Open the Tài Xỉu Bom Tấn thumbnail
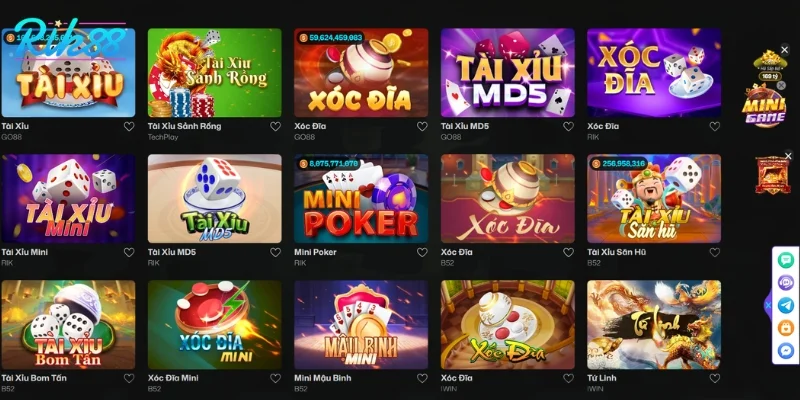The height and width of the screenshot is (400, 800). click(x=68, y=324)
